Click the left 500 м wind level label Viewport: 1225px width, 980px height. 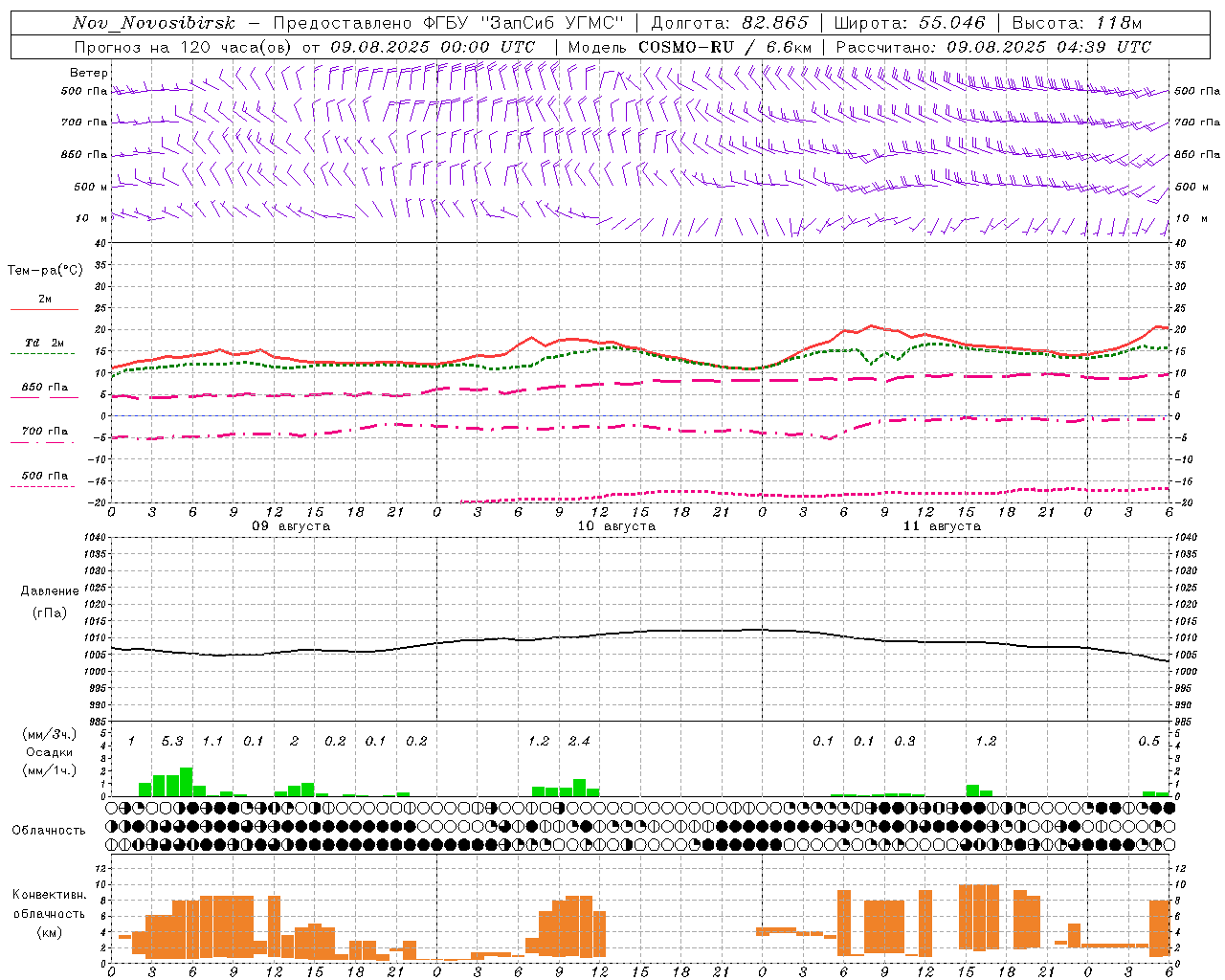coord(92,187)
